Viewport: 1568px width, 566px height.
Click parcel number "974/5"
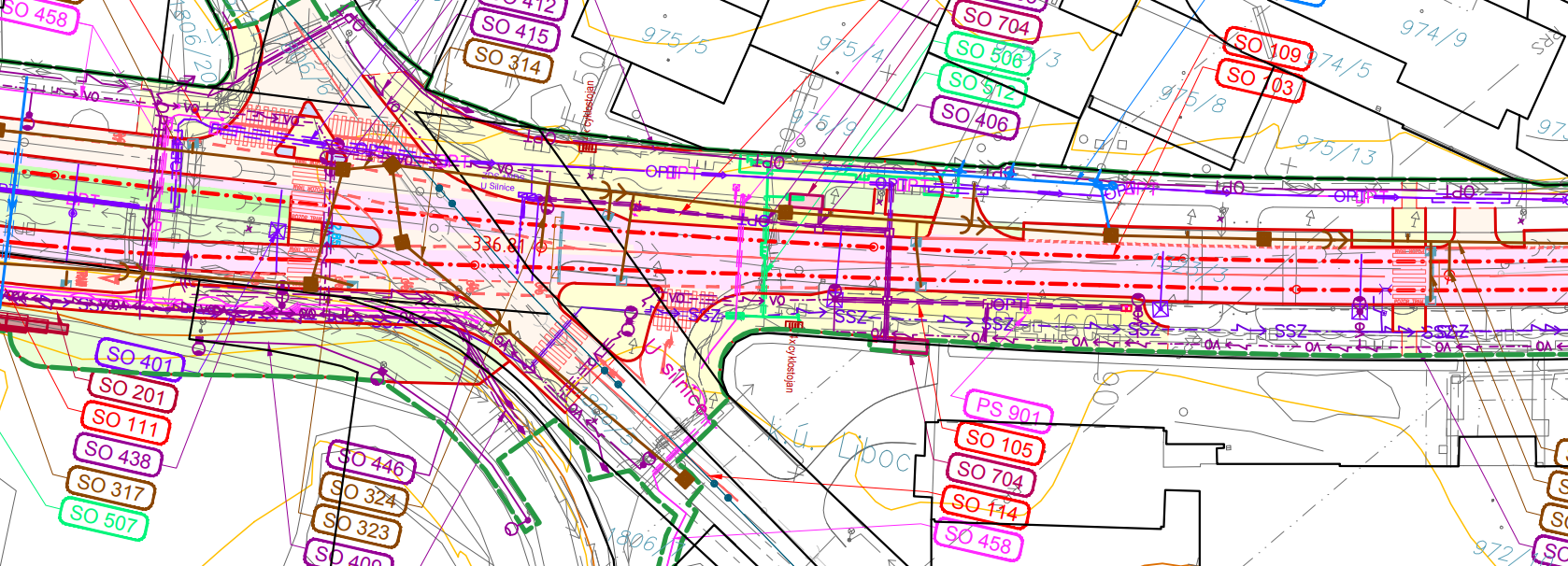1338,64
